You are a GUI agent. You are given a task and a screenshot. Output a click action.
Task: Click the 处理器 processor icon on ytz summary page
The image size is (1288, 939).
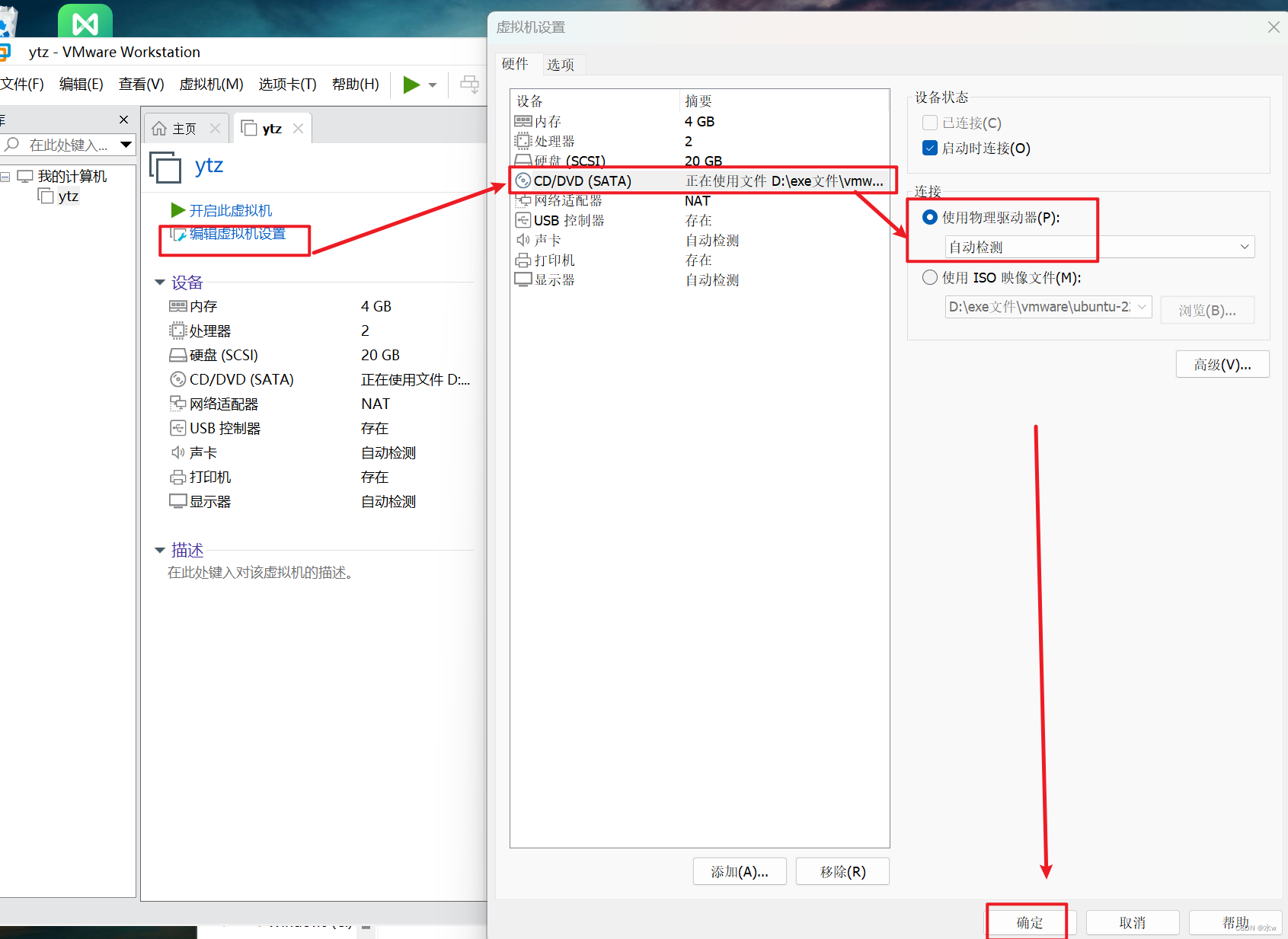coord(177,331)
